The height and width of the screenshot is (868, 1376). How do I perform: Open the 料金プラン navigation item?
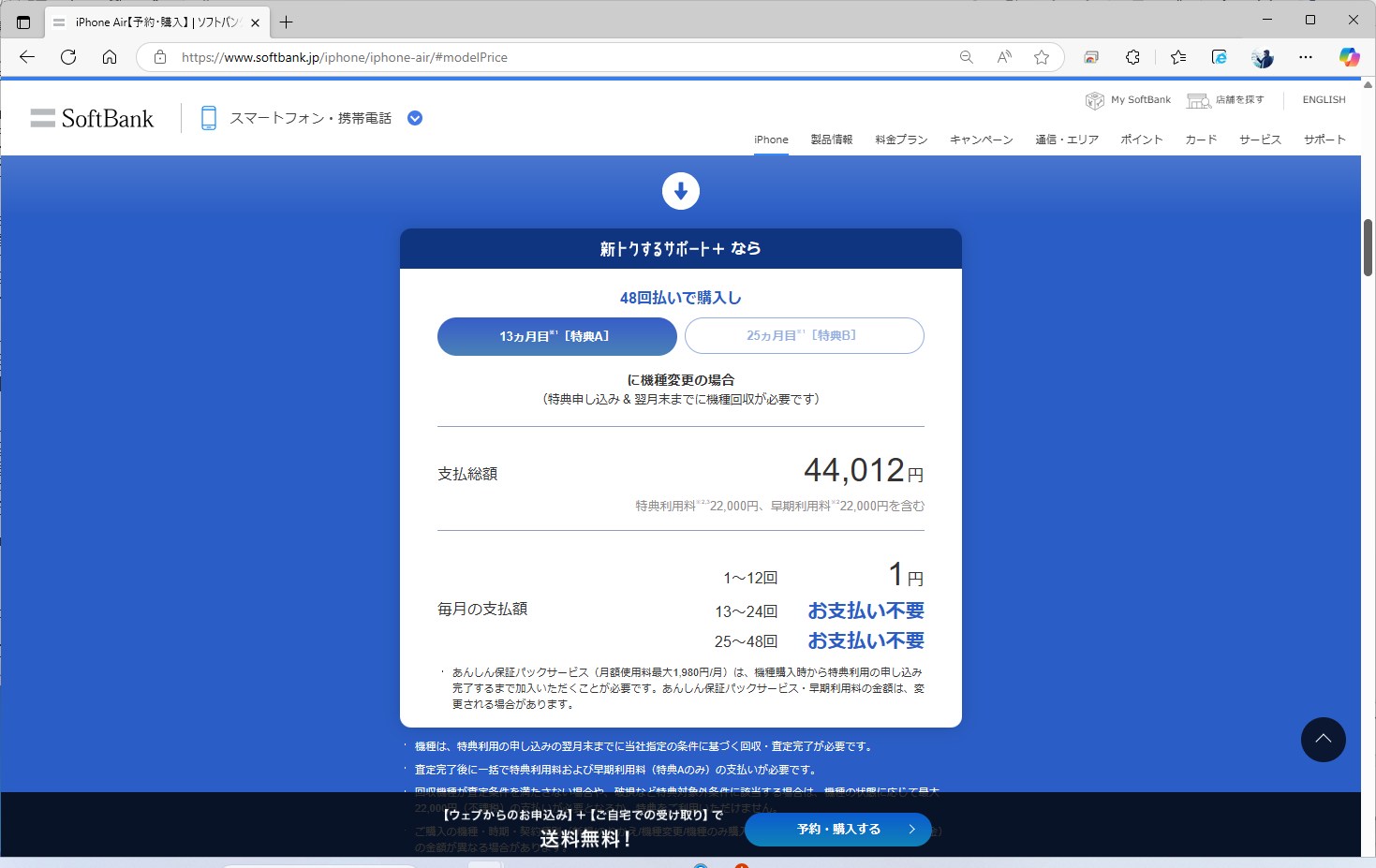[899, 139]
